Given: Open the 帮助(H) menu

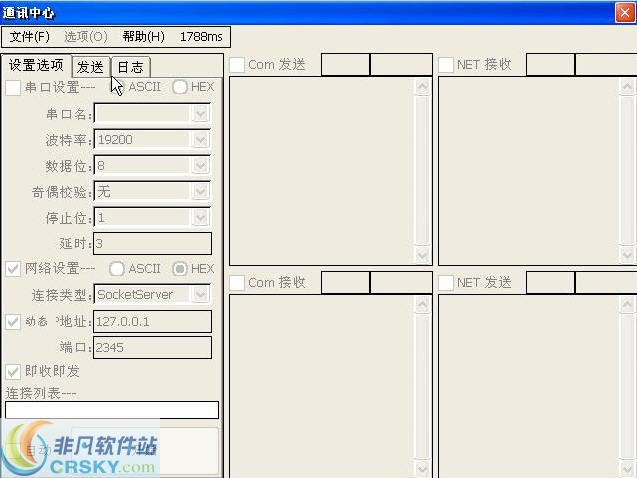Looking at the screenshot, I should (x=143, y=37).
